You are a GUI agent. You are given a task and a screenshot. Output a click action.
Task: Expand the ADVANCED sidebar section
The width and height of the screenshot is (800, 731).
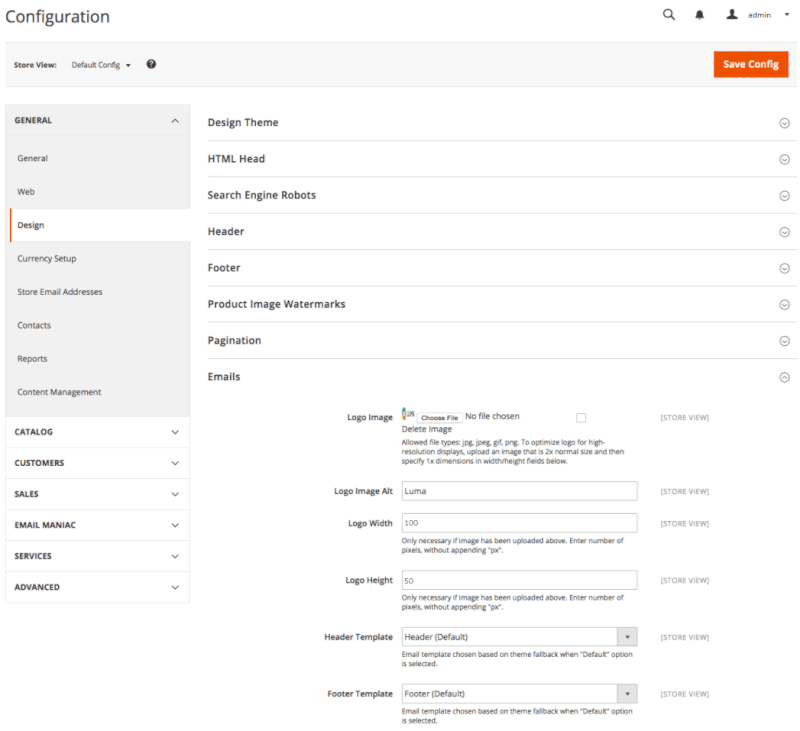click(x=96, y=587)
